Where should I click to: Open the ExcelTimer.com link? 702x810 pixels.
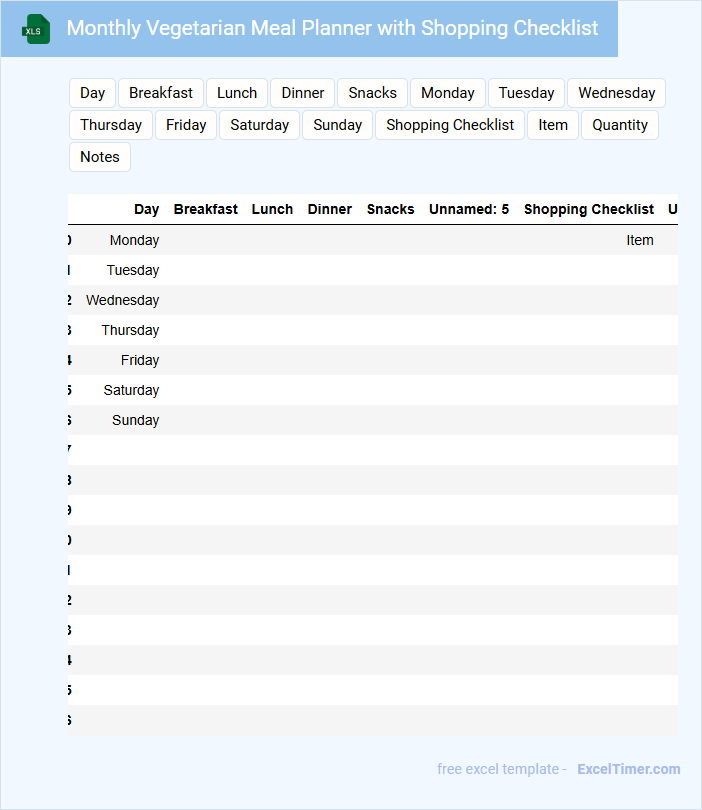point(629,769)
